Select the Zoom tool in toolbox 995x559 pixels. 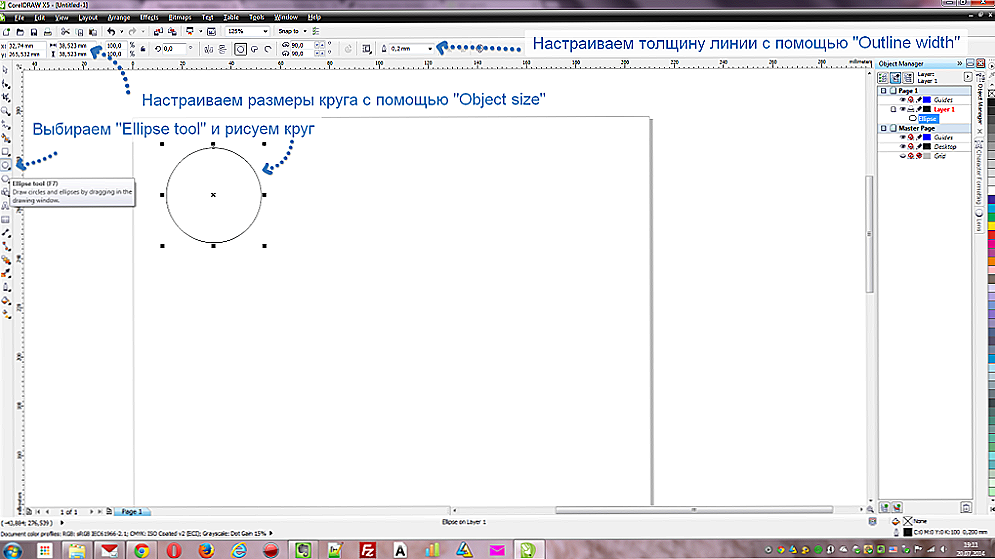click(6, 111)
